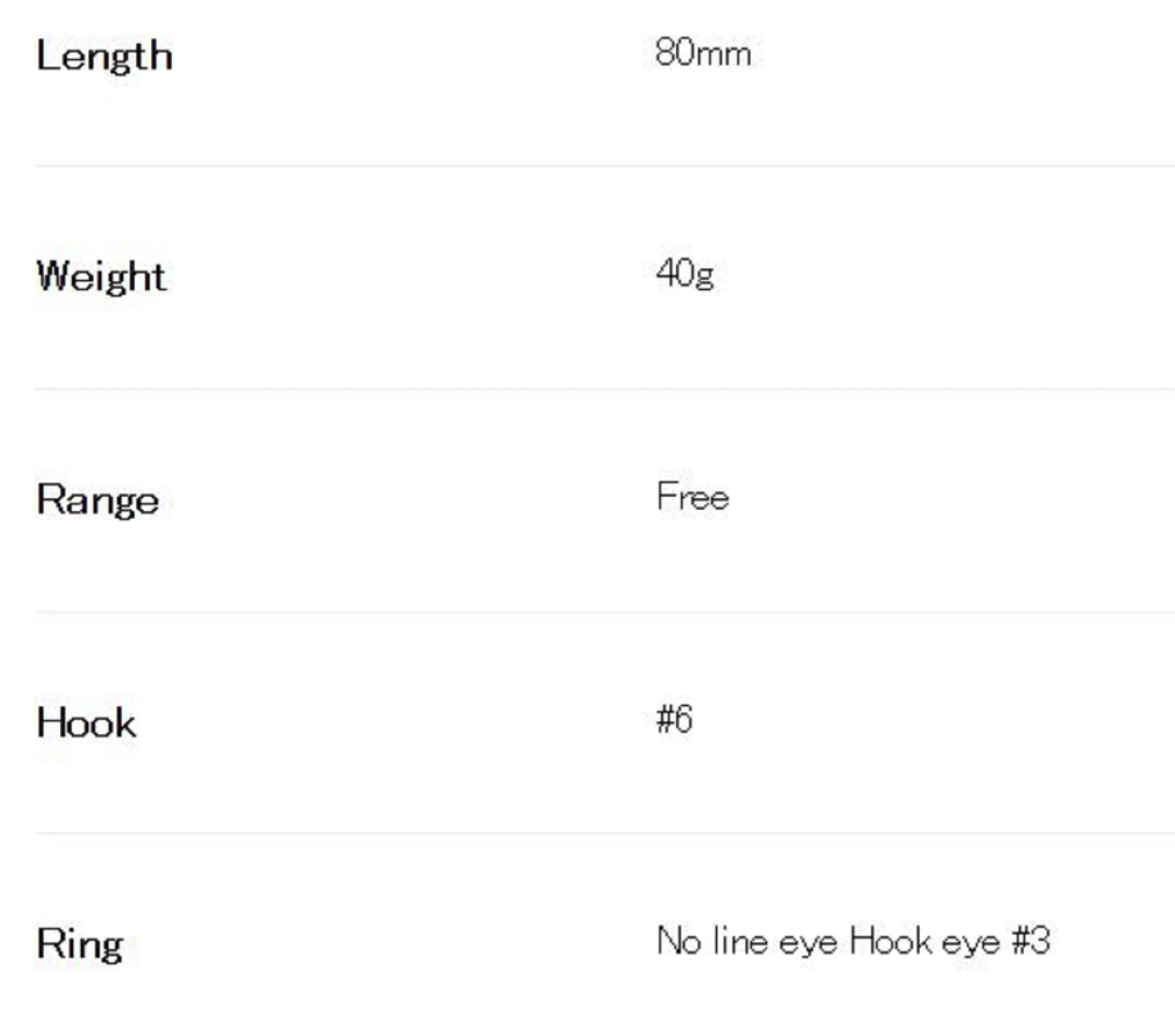
Task: Click the word line in the Ring value
Action: 740,941
